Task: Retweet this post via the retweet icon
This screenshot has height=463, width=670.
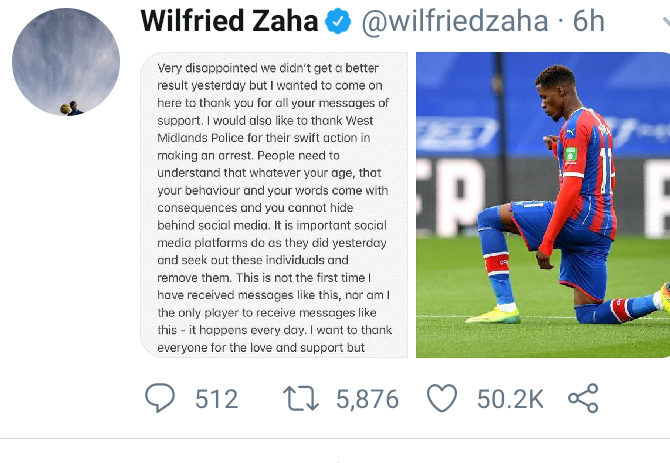Action: (301, 398)
